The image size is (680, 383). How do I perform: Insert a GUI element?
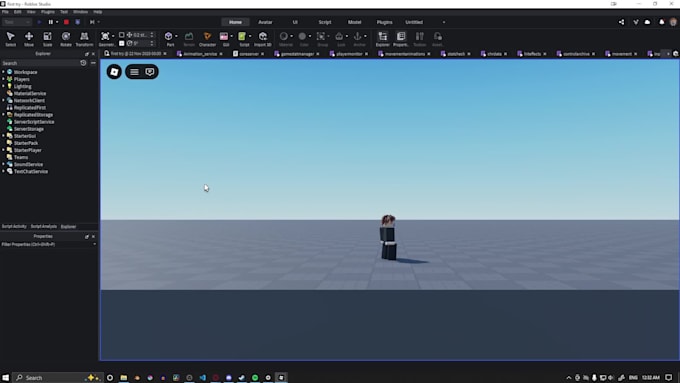(224, 36)
